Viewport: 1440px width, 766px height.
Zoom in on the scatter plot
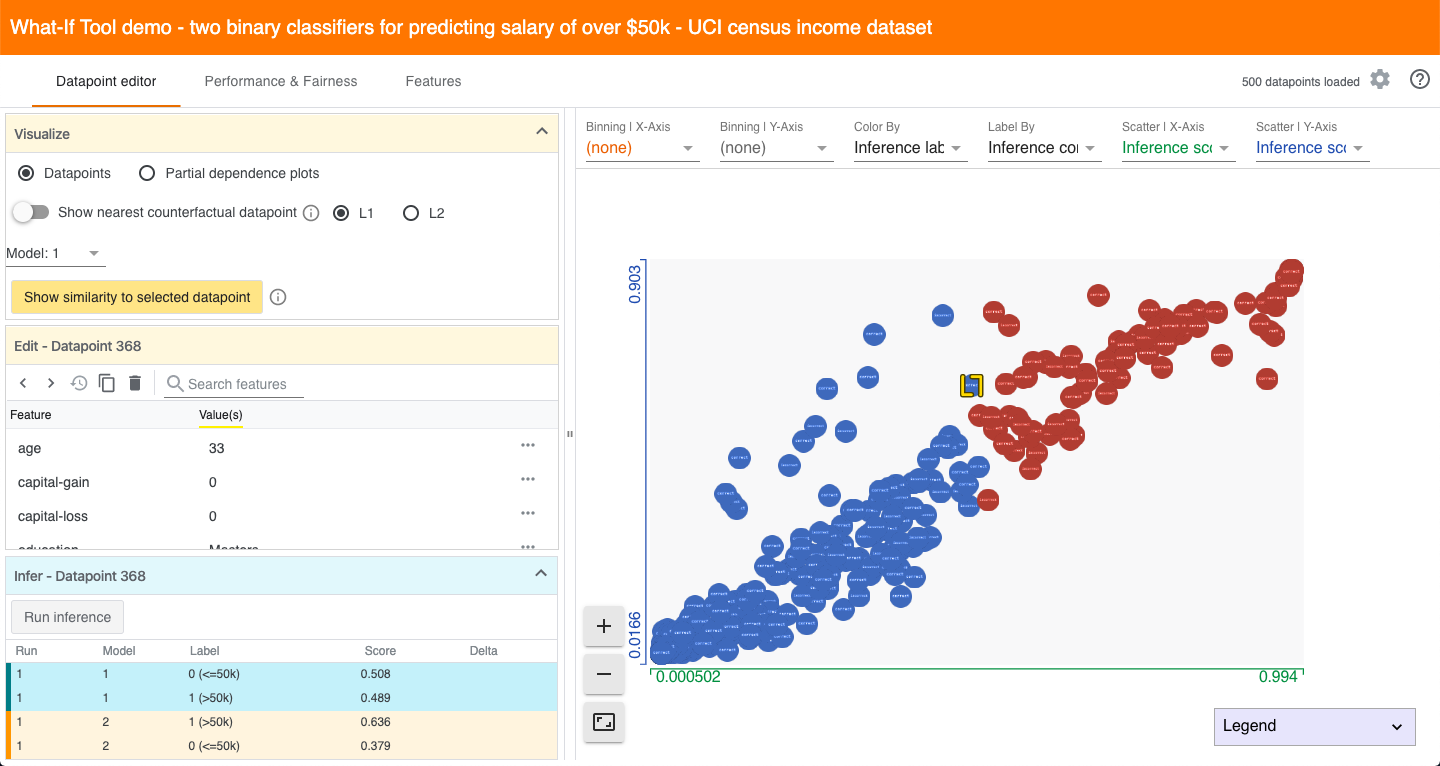tap(604, 626)
